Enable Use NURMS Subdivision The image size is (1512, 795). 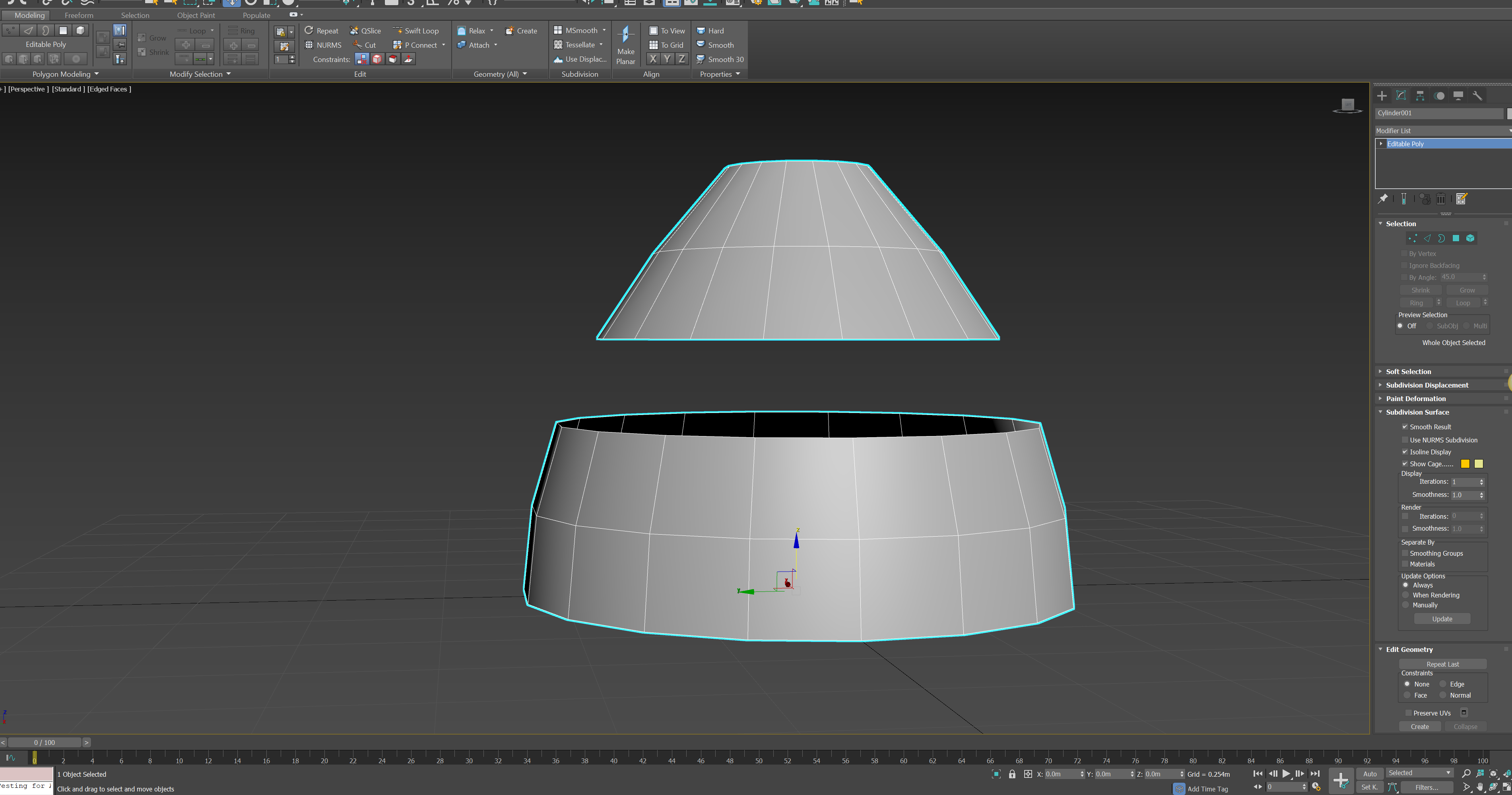[1405, 440]
